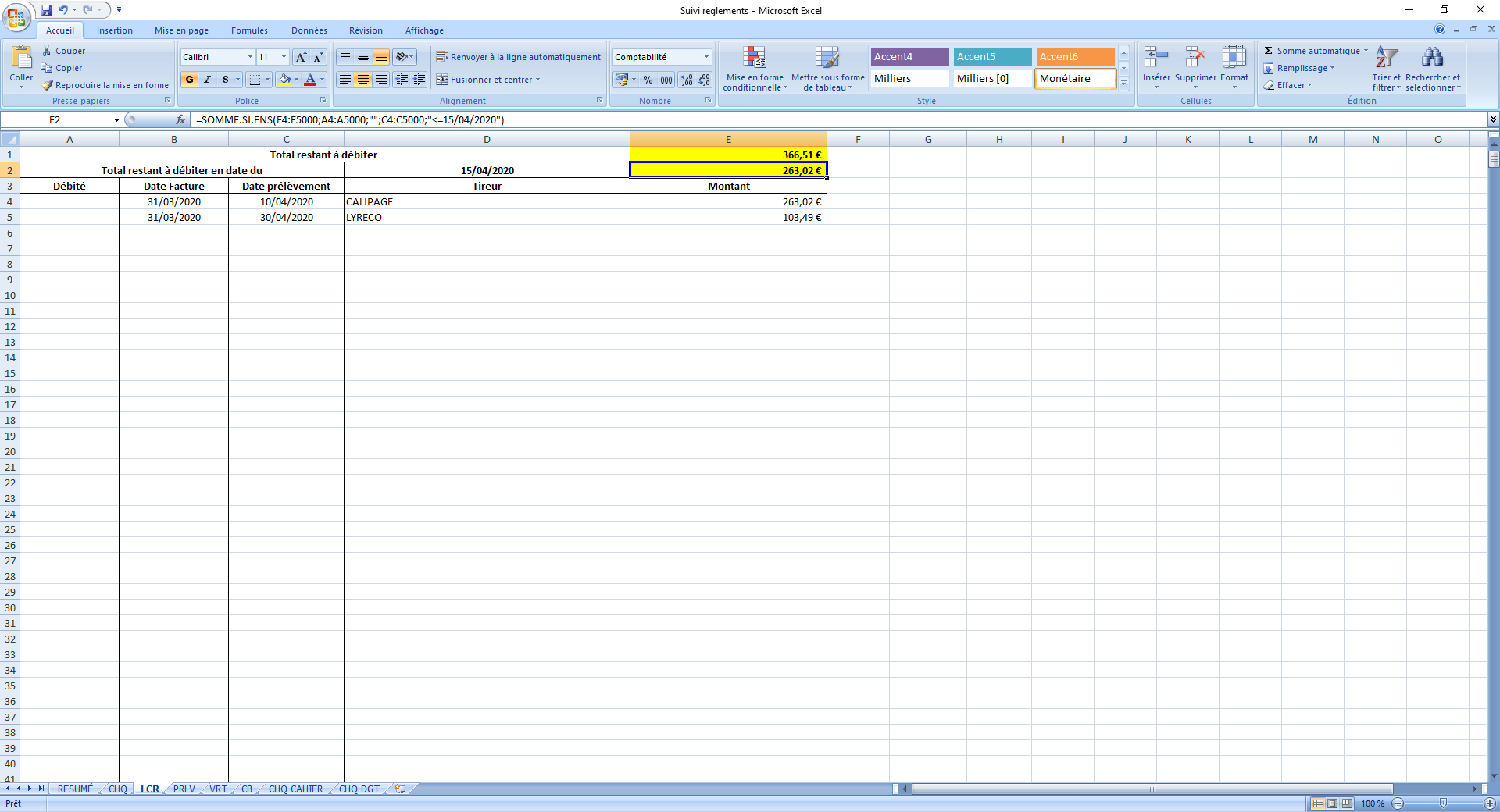The image size is (1500, 812).
Task: Apply thousands separator format
Action: tap(666, 80)
